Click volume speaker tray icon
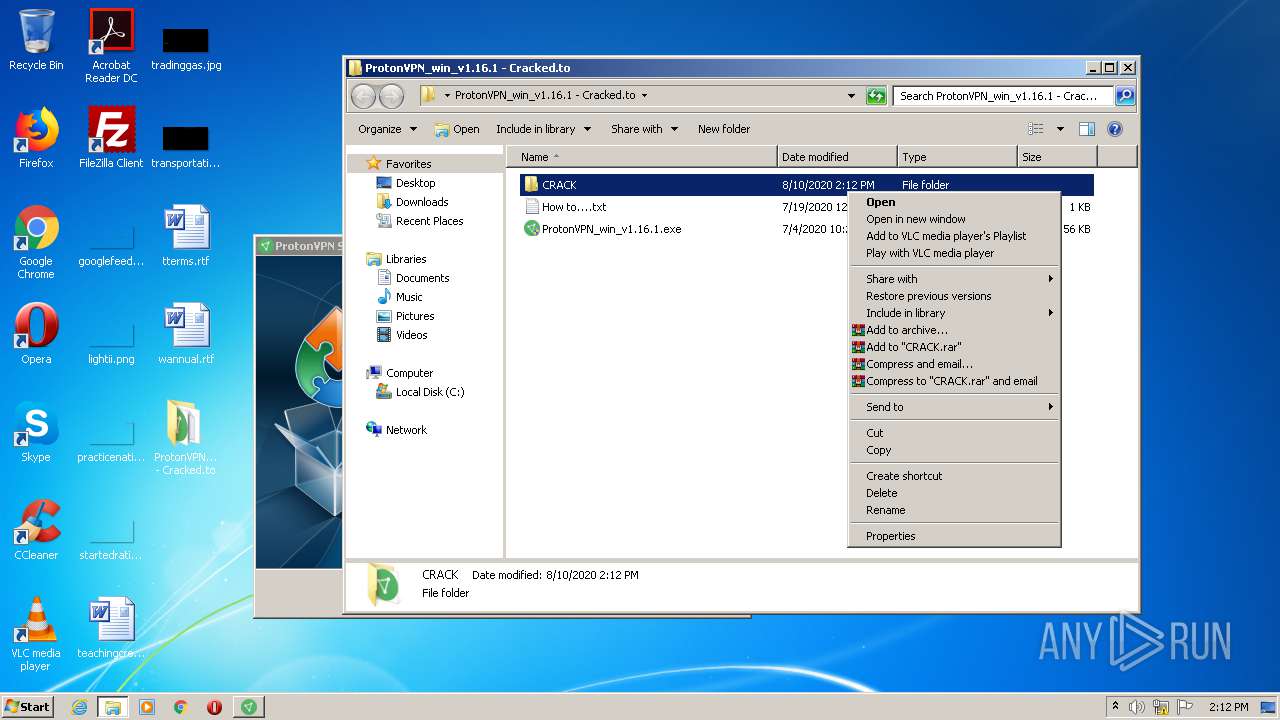Image resolution: width=1280 pixels, height=720 pixels. (x=1137, y=707)
